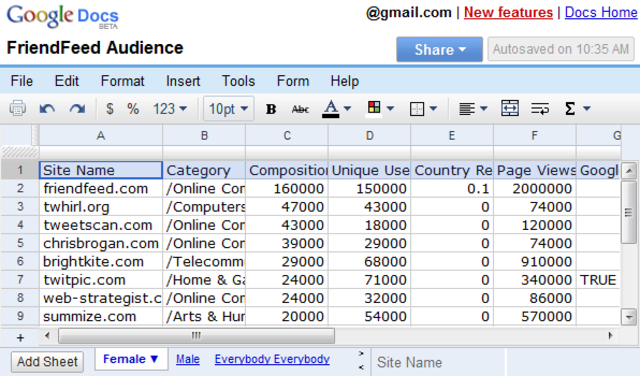Apply currency dollar format
640x376 pixels.
(109, 109)
